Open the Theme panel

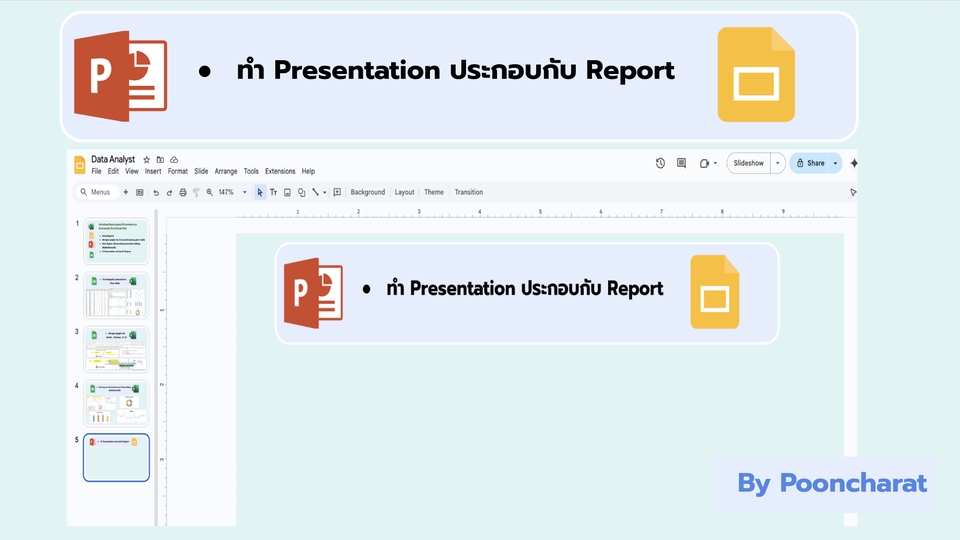[433, 192]
